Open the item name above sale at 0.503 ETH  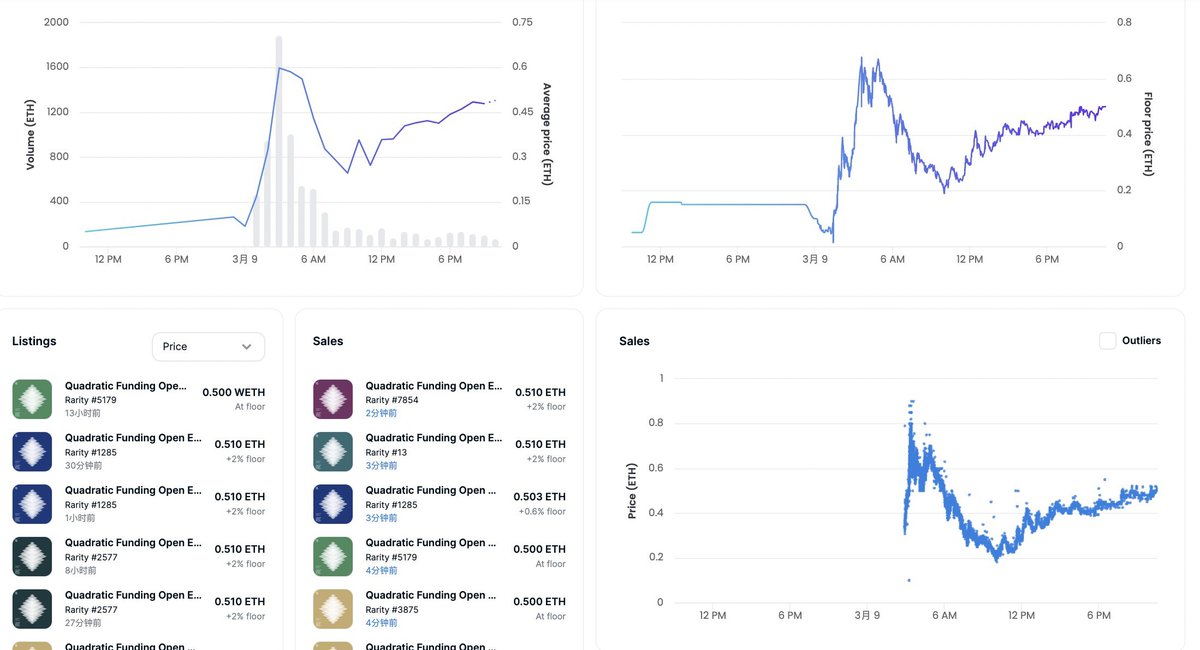pyautogui.click(x=431, y=490)
